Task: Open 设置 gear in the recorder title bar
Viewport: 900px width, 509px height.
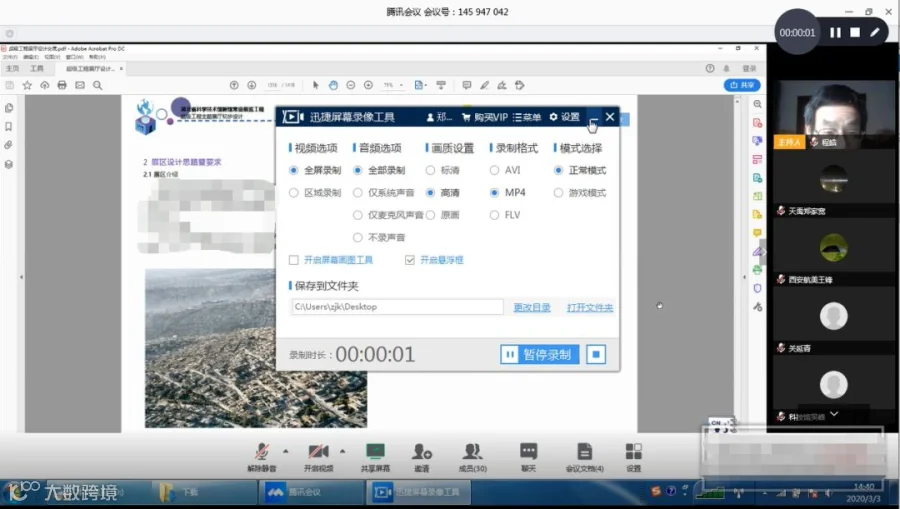Action: 564,117
